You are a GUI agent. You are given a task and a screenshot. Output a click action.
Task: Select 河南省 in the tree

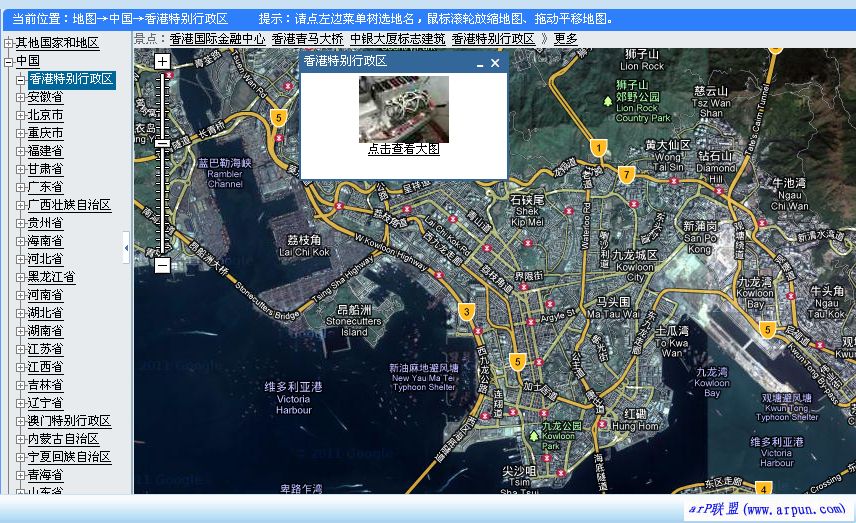45,295
